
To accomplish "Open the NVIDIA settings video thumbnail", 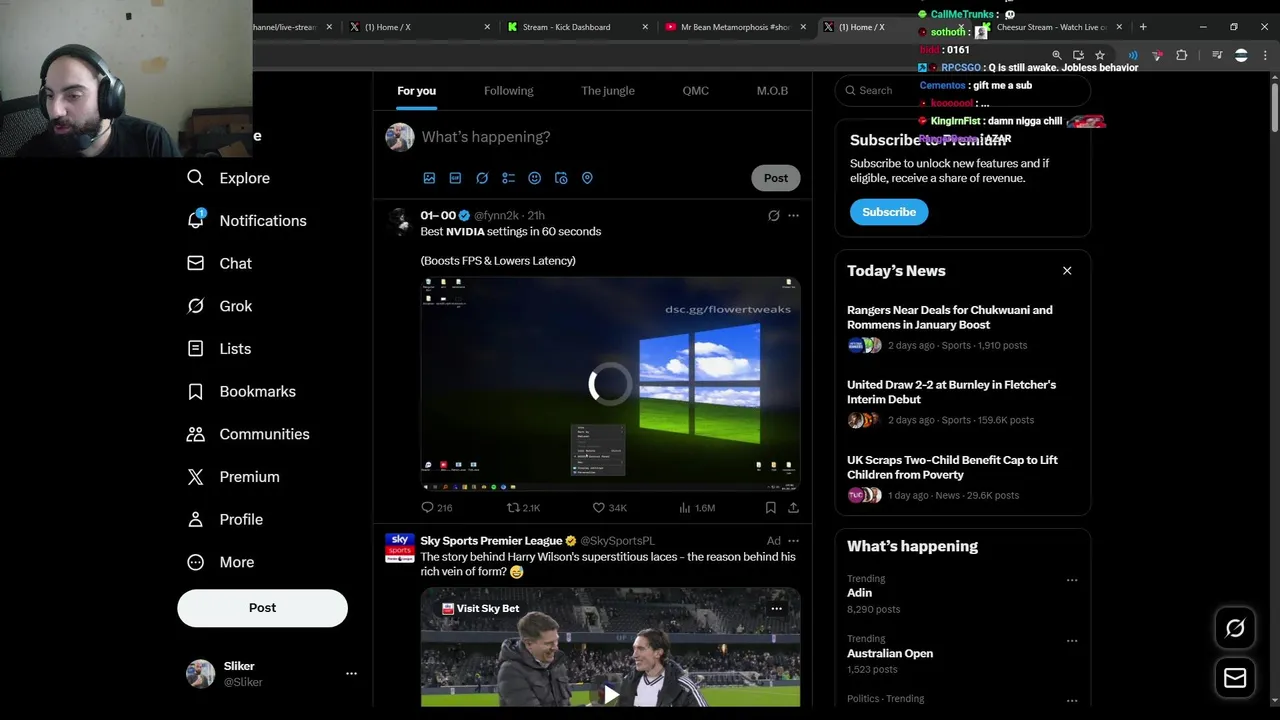I will click(x=610, y=384).
